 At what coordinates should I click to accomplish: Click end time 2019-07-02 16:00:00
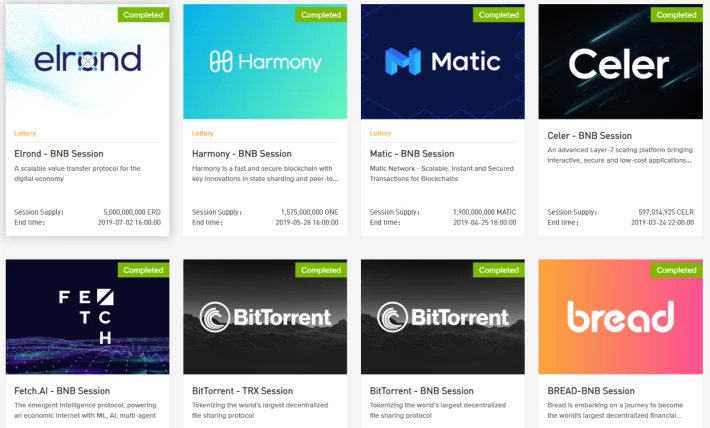(x=129, y=222)
